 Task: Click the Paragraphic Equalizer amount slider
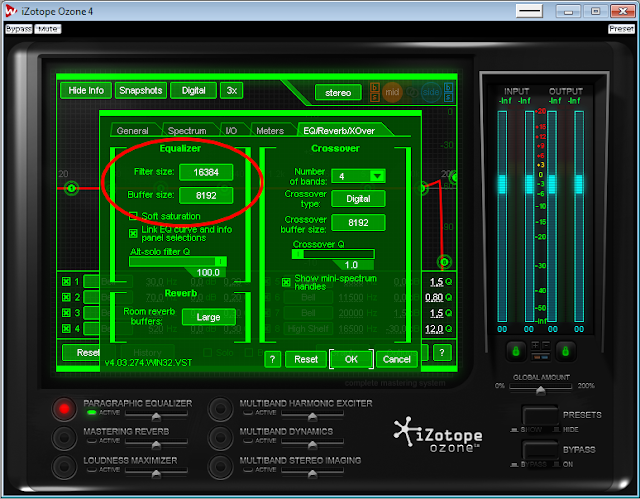[x=156, y=415]
